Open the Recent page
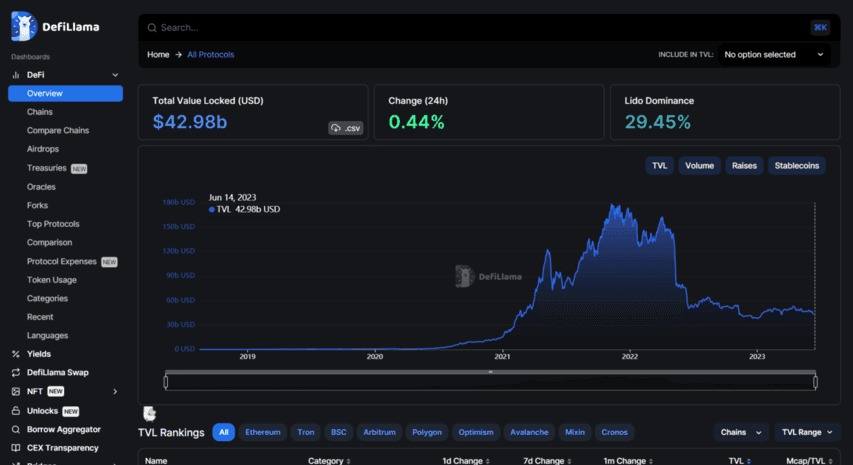Image resolution: width=853 pixels, height=465 pixels. (40, 317)
